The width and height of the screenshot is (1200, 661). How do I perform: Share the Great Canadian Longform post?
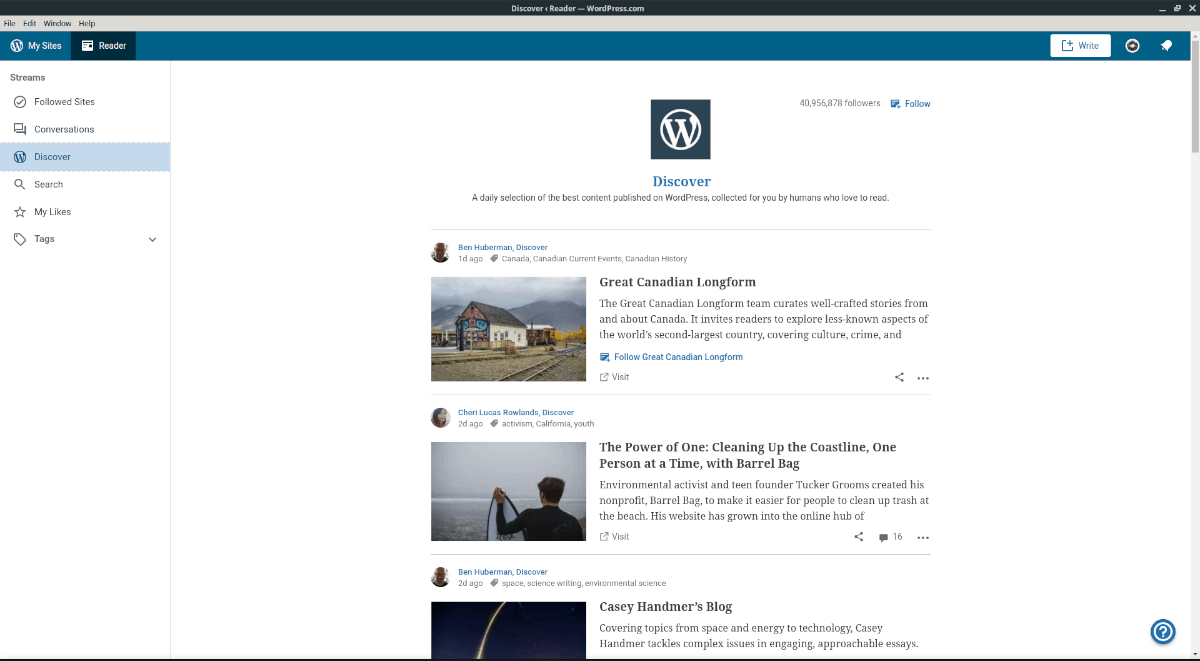[x=898, y=377]
